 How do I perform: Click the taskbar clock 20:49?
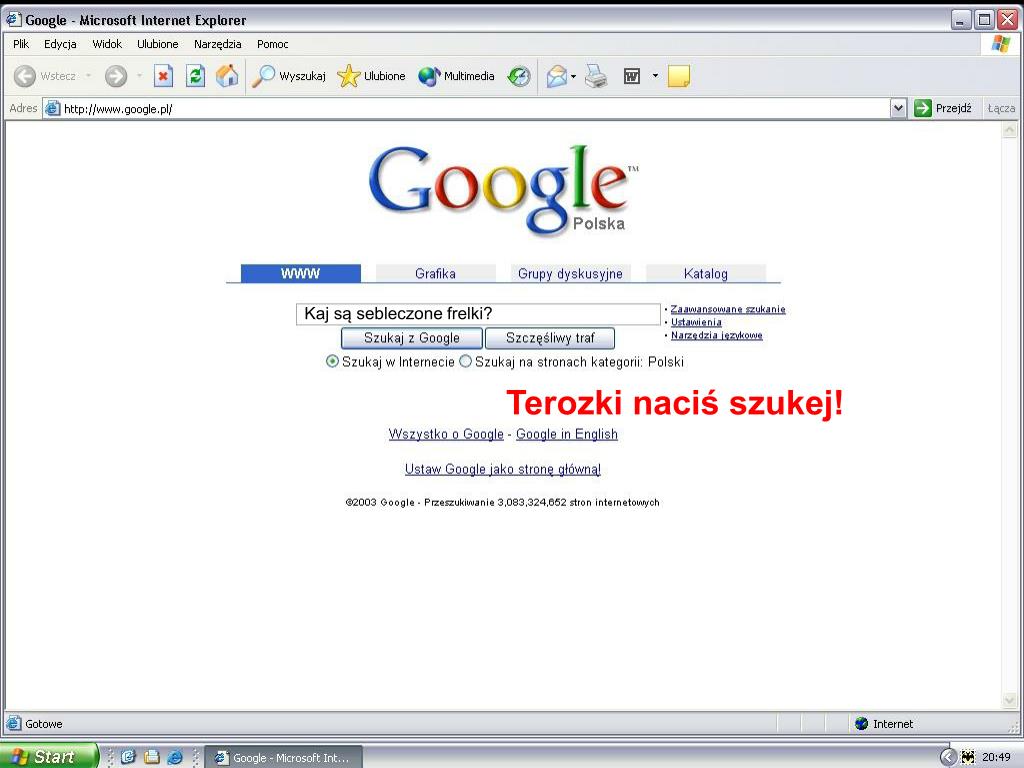tap(997, 757)
